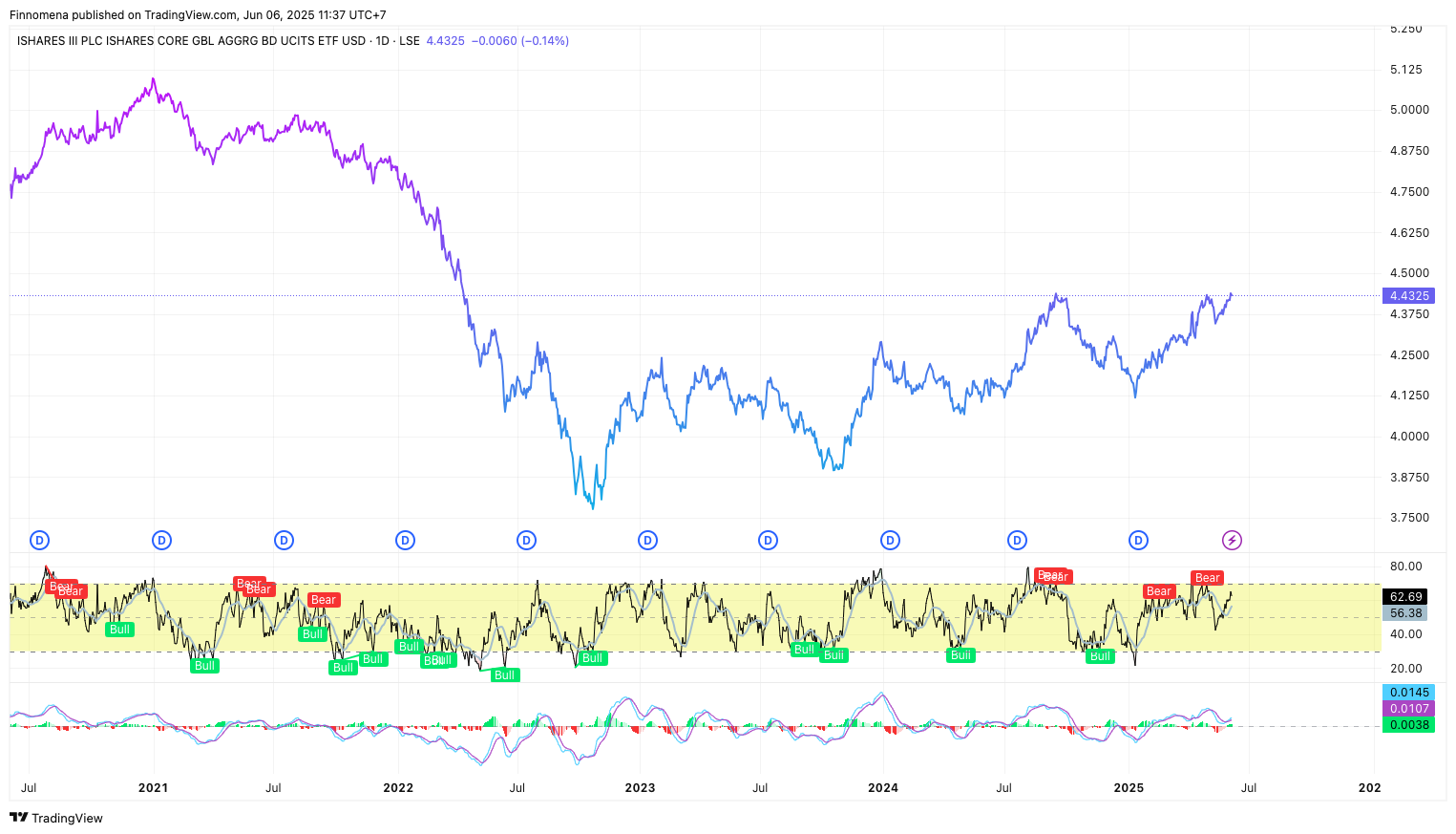This screenshot has height=834, width=1456.
Task: Click the dividend D marker near Jul 2020
Action: (39, 541)
